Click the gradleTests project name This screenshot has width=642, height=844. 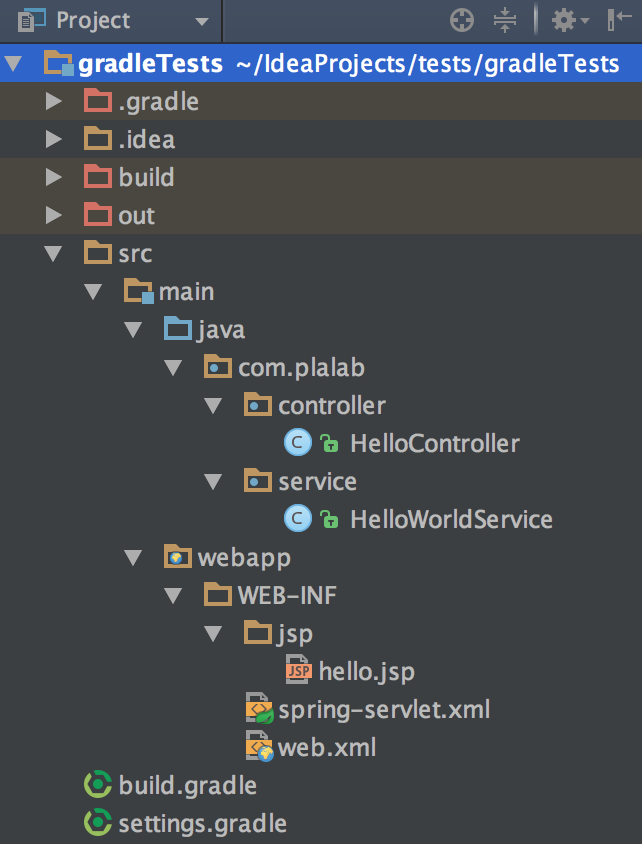(x=151, y=65)
